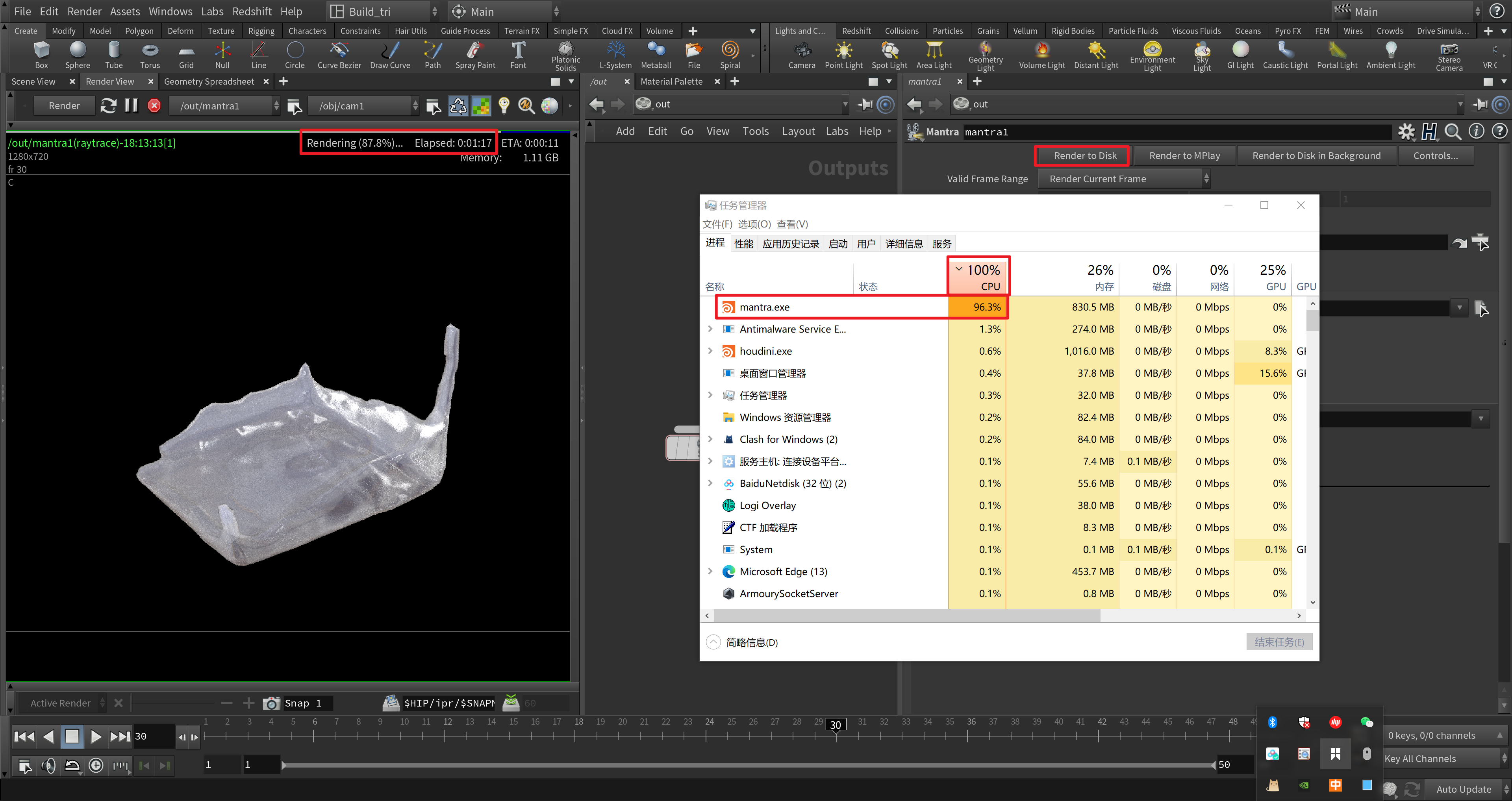1512x801 pixels.
Task: Toggle the real-time playback clock icon
Action: point(96,765)
